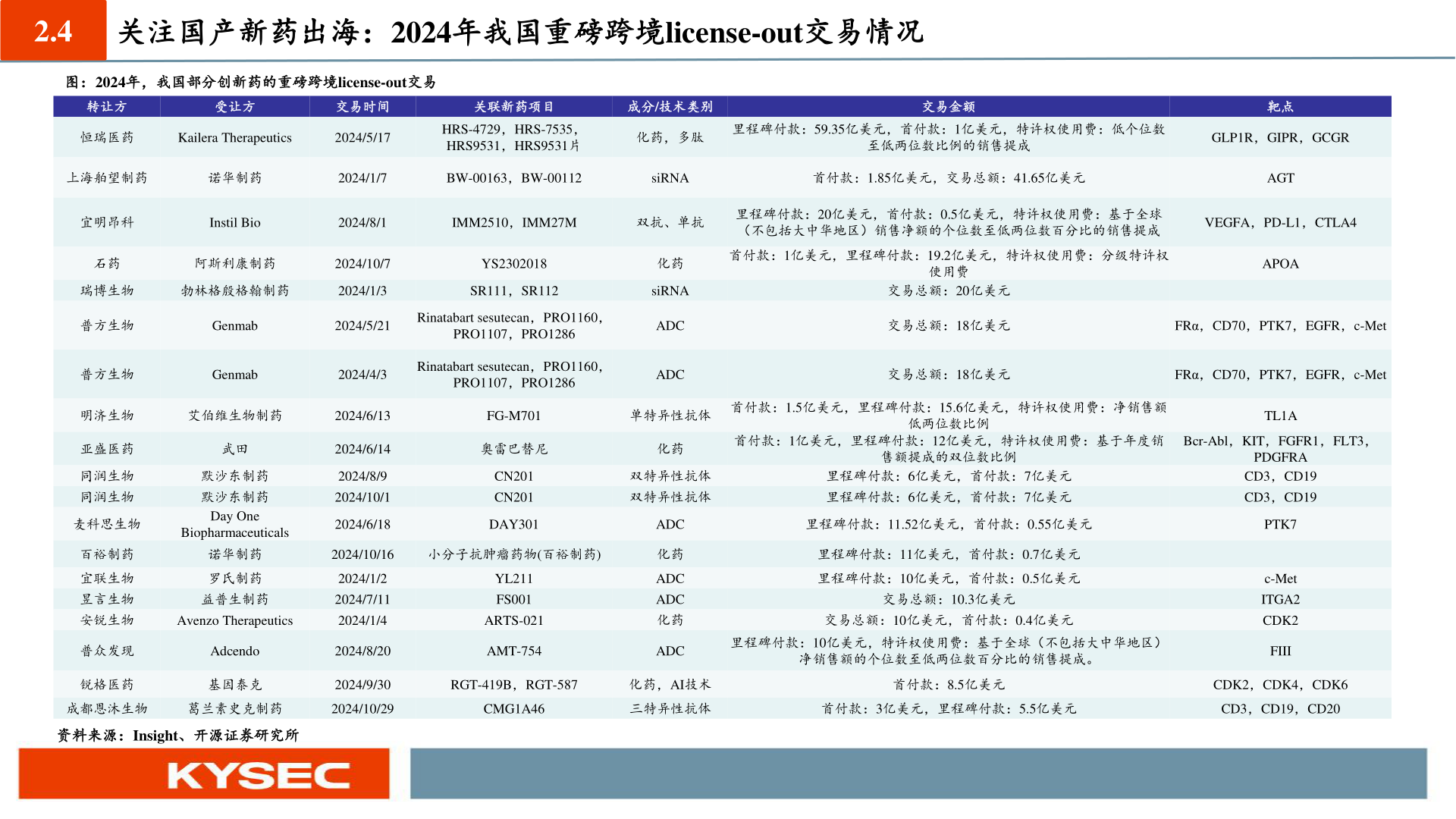Click the 宜明昂科 cell

click(x=107, y=222)
